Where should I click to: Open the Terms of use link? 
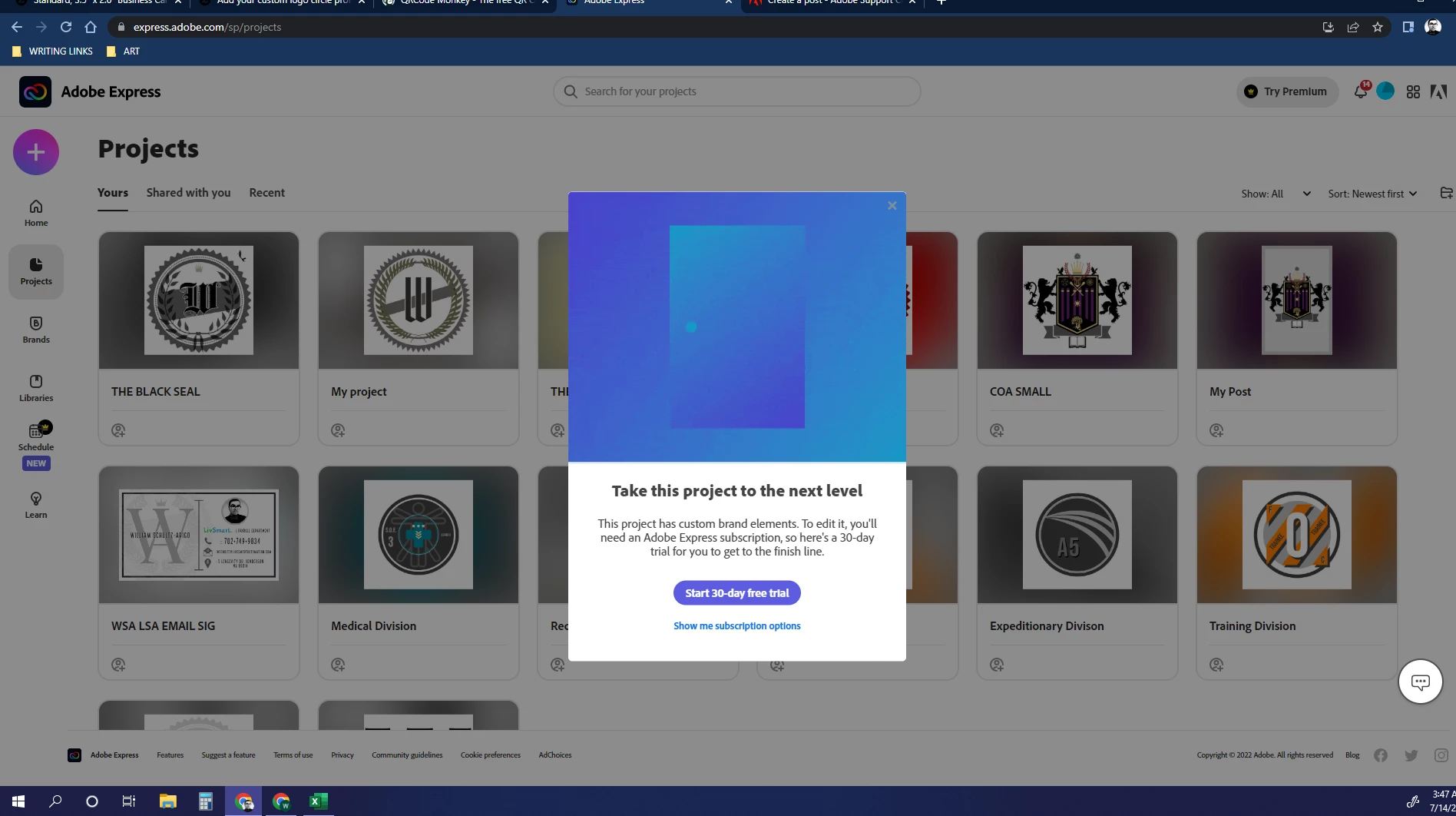tap(293, 755)
